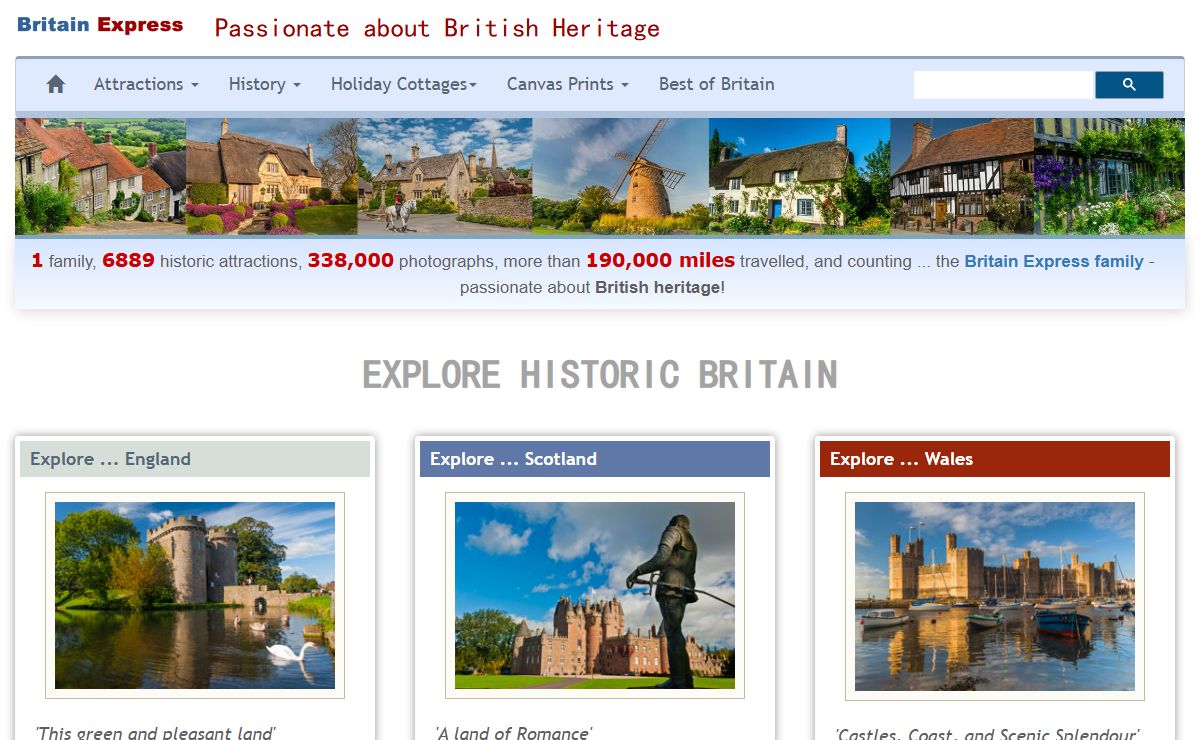Click the Wales harbour castle photo
This screenshot has width=1200, height=740.
tap(995, 596)
